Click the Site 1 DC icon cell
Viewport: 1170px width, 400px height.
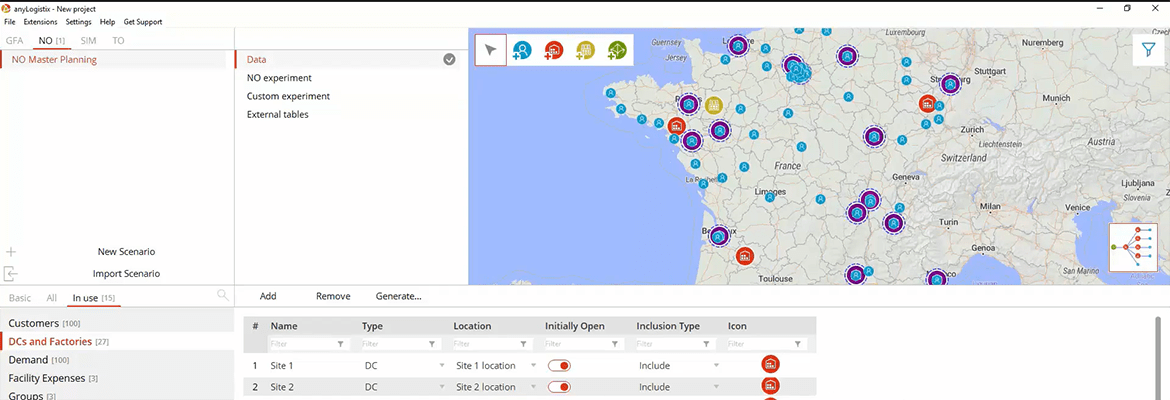(x=770, y=364)
